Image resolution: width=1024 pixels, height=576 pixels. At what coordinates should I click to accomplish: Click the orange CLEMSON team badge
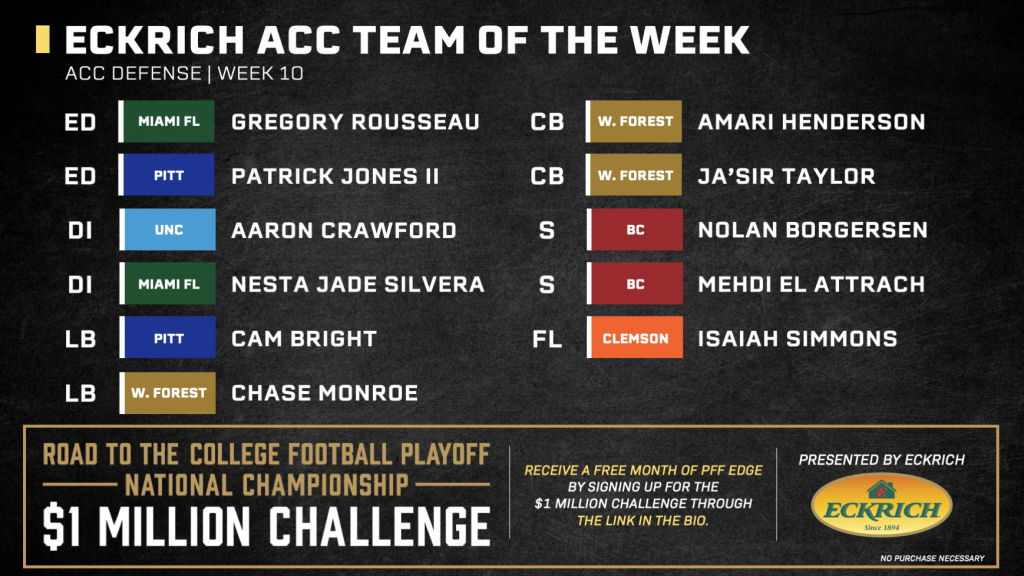pyautogui.click(x=635, y=338)
